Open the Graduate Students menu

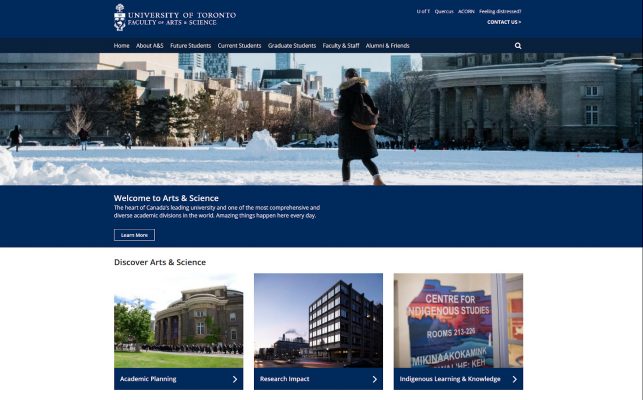(292, 46)
